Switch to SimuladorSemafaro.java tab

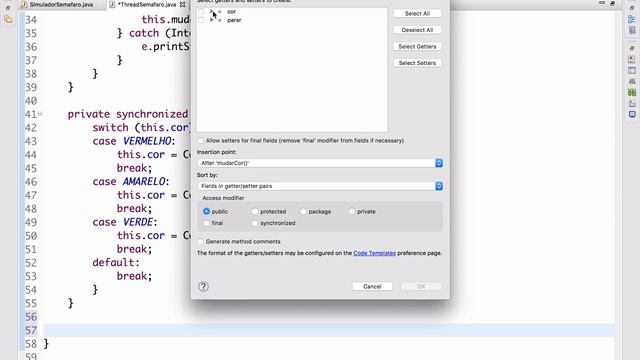(61, 4)
